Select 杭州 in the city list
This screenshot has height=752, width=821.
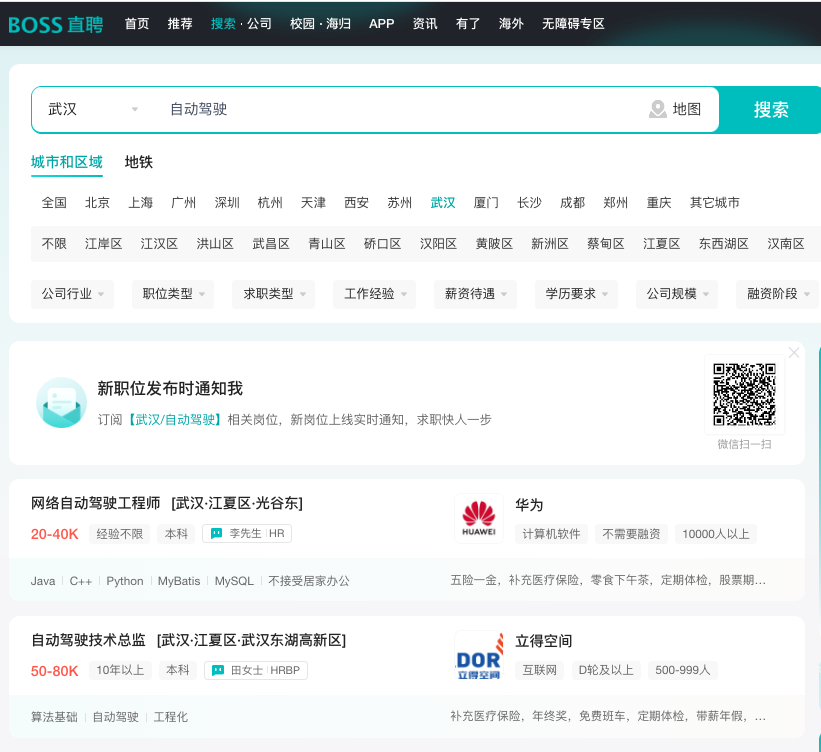tap(270, 203)
